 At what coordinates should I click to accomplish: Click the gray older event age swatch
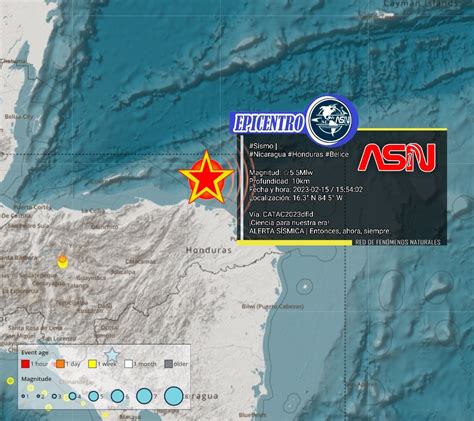[169, 364]
